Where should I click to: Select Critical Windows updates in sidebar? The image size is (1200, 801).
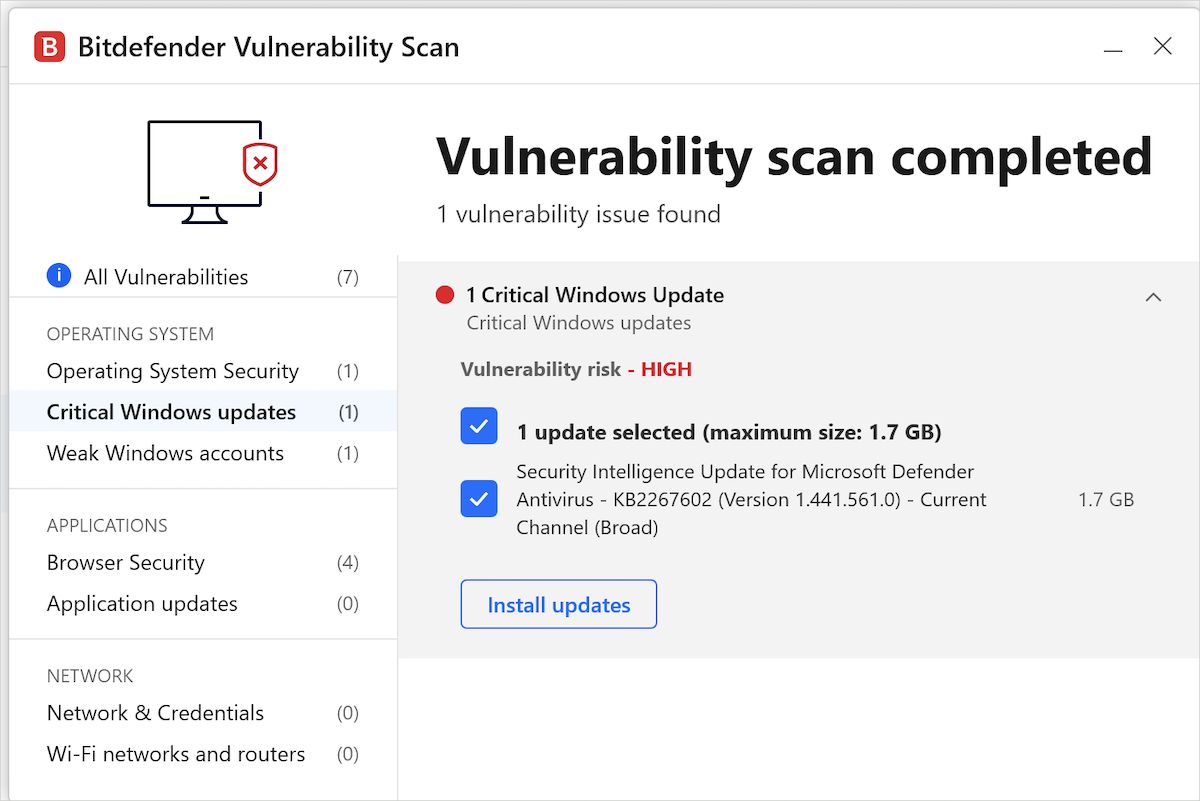(172, 412)
